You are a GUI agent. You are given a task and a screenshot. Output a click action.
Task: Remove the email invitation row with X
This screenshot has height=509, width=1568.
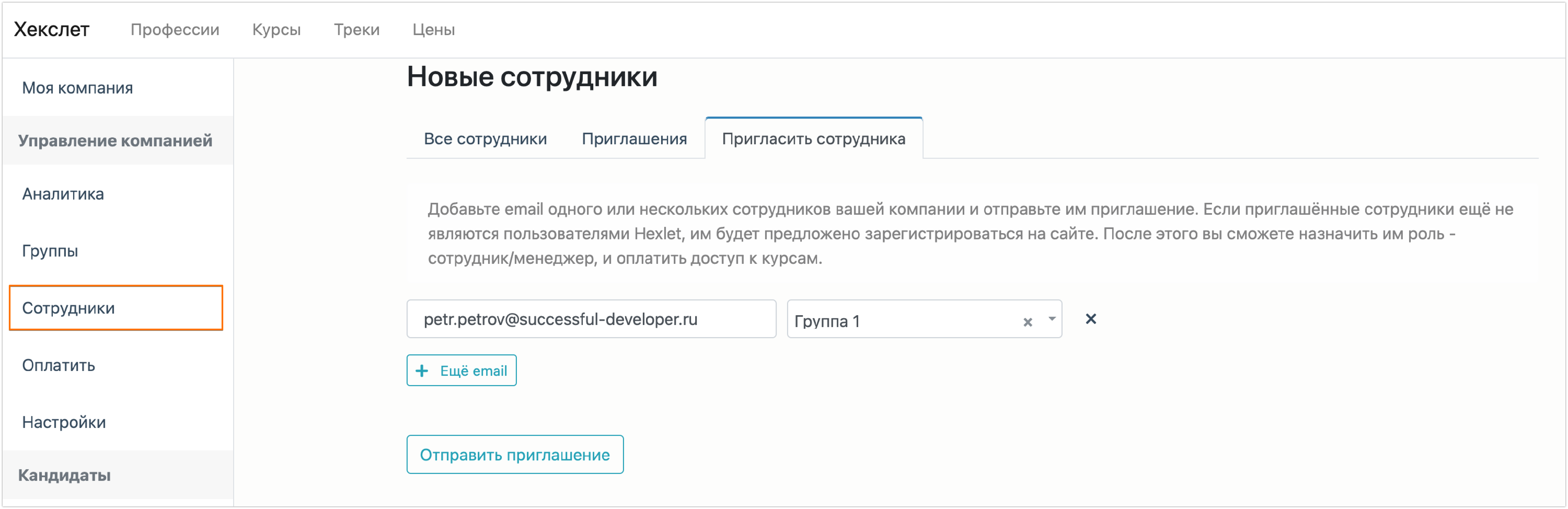click(1091, 319)
